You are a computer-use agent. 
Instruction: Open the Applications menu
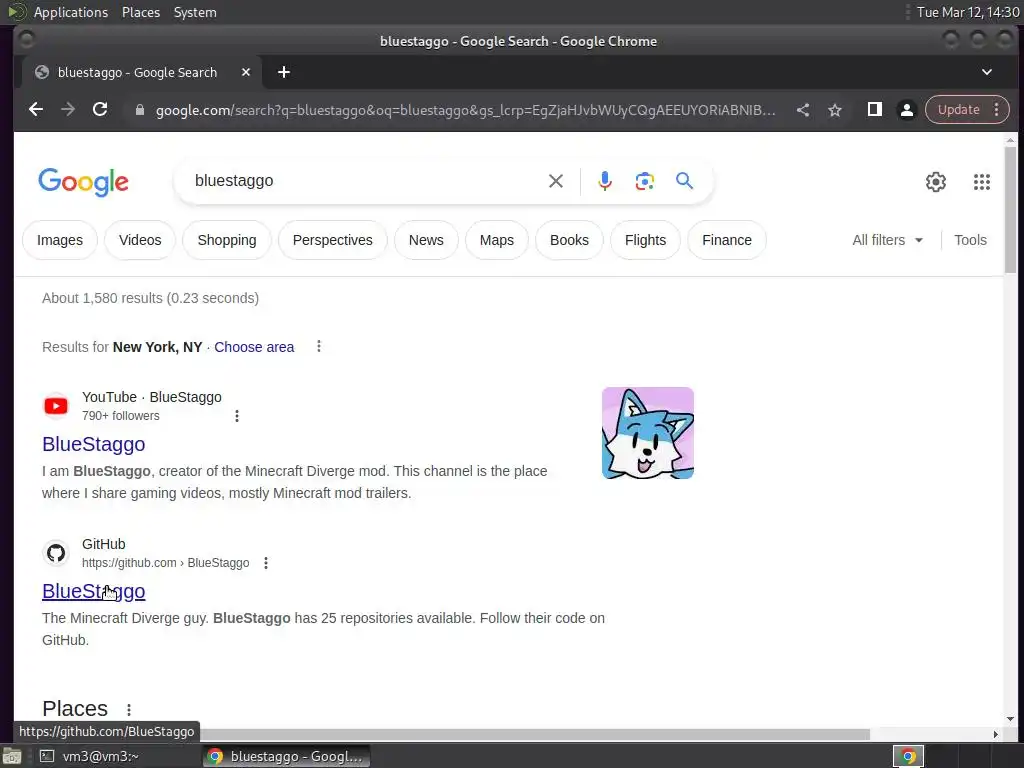[x=71, y=12]
